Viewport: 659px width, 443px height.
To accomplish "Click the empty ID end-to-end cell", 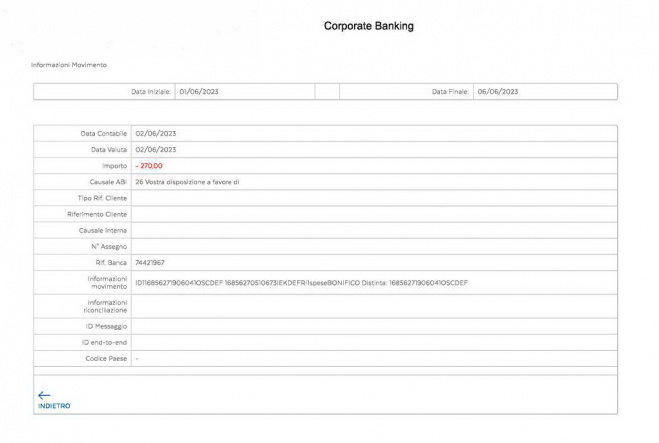I will [372, 342].
